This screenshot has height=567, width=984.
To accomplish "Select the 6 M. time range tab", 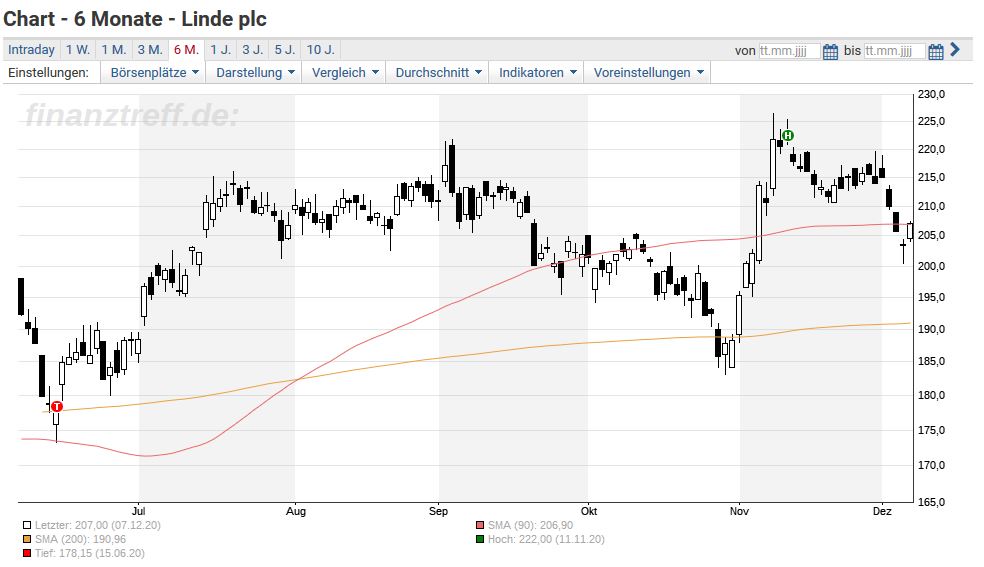I will coord(186,50).
